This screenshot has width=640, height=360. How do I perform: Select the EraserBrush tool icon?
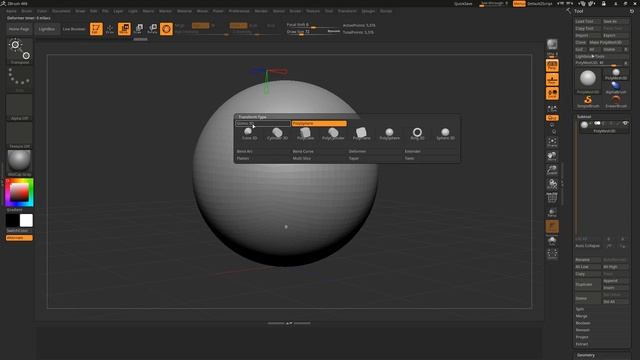pos(616,102)
